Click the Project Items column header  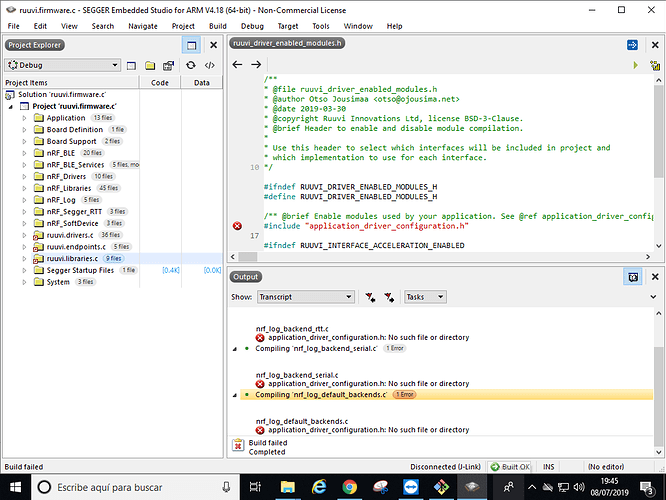pos(71,82)
